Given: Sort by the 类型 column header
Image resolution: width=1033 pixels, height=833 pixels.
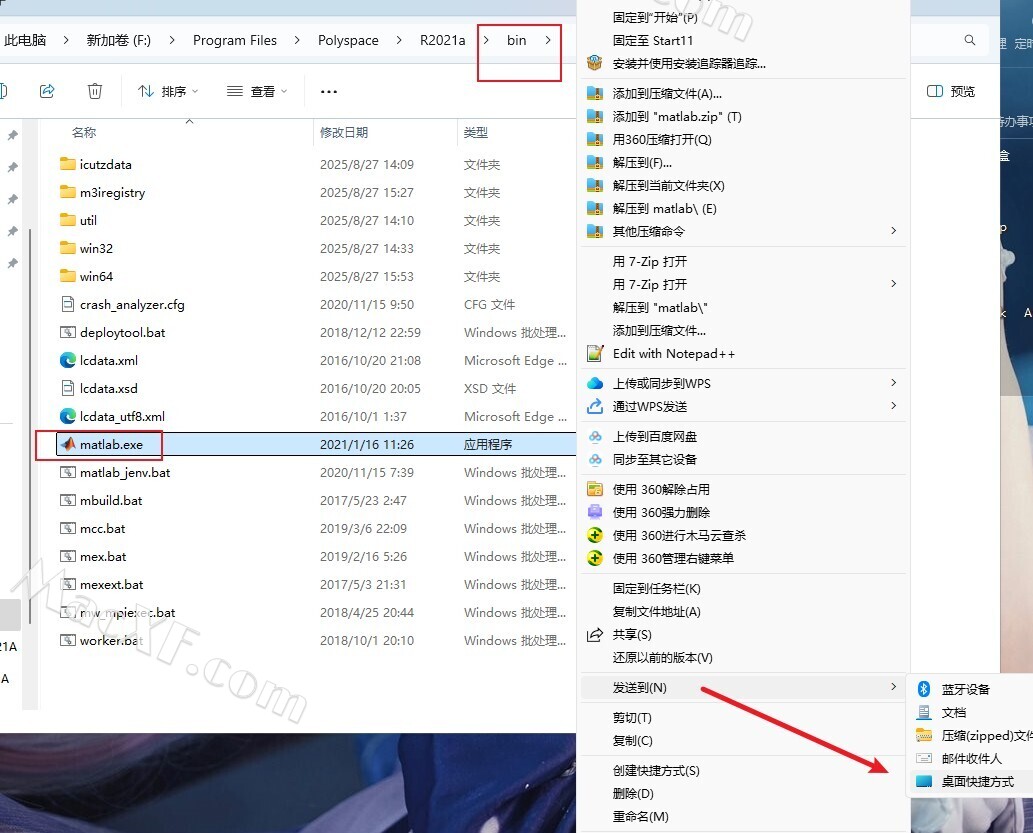Looking at the screenshot, I should click(476, 132).
